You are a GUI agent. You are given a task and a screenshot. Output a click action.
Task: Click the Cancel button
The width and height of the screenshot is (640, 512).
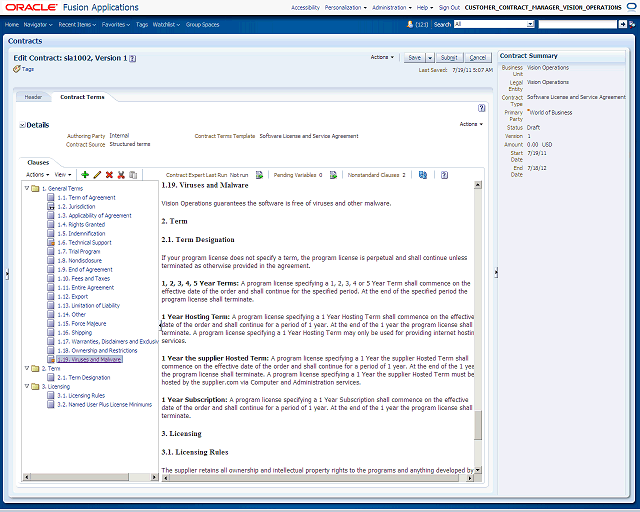point(478,58)
